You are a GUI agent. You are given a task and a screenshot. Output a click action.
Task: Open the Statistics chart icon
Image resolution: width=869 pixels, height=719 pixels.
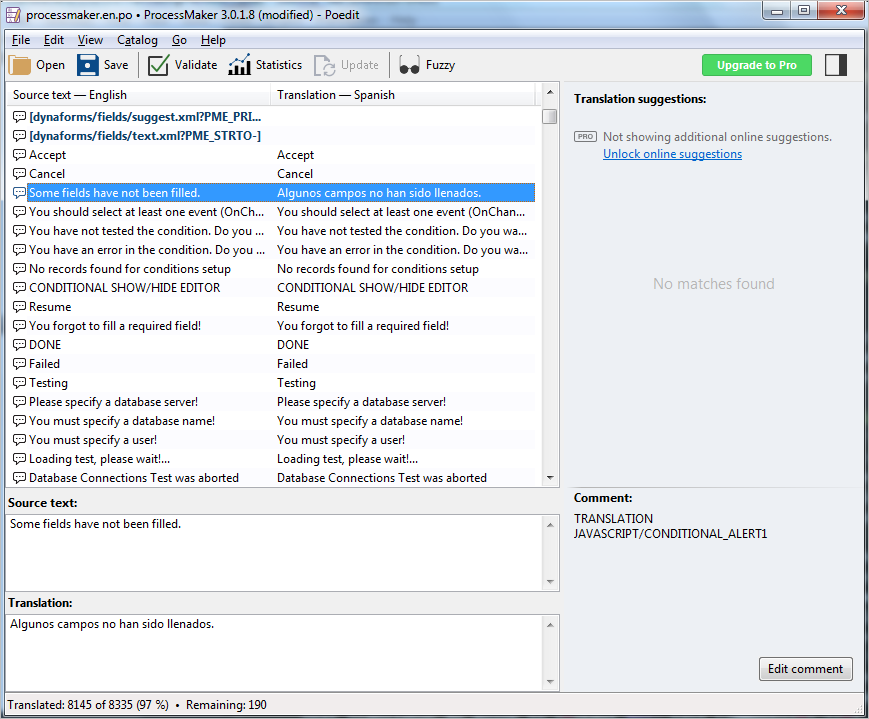239,65
